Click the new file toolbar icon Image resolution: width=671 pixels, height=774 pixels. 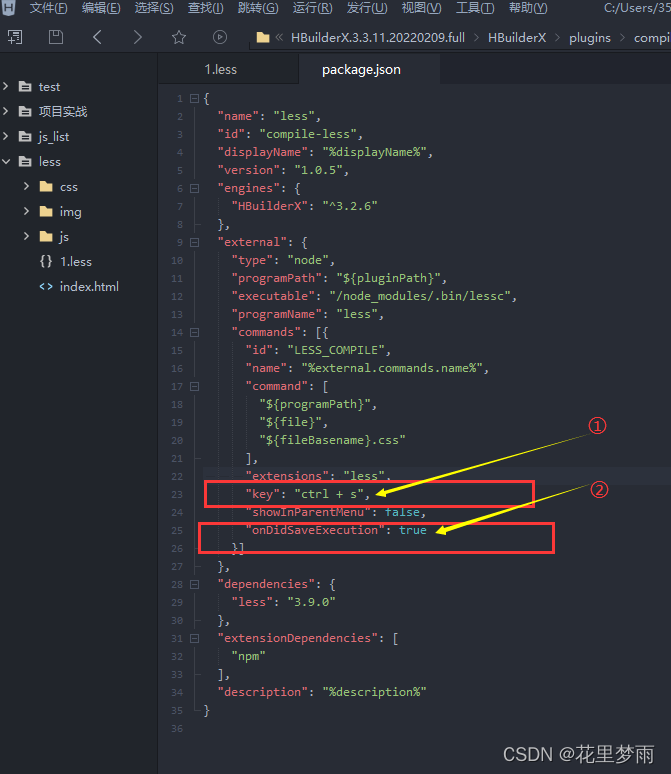[x=15, y=38]
